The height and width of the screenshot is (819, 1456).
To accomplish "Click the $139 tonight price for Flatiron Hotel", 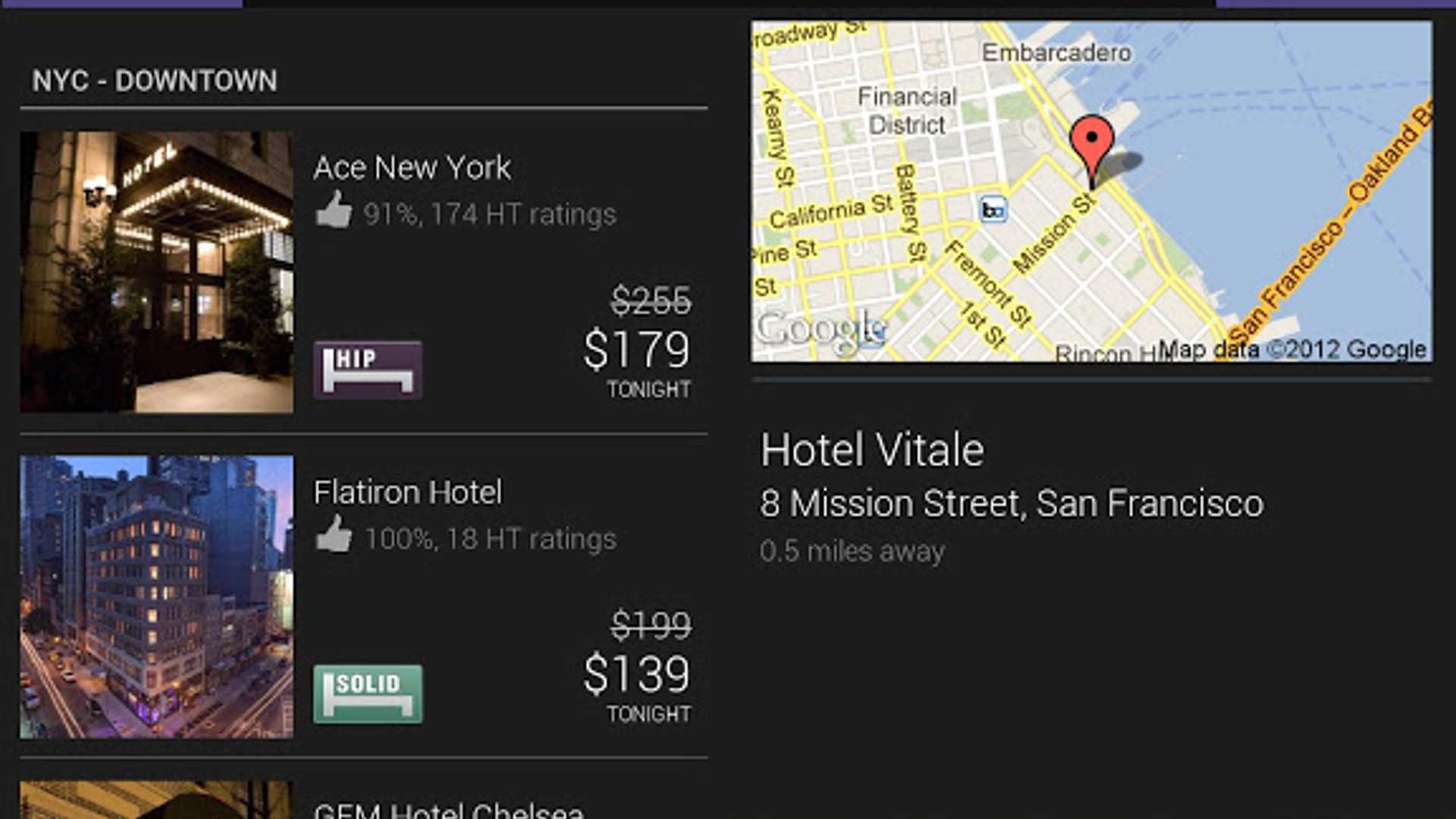I will tap(635, 673).
